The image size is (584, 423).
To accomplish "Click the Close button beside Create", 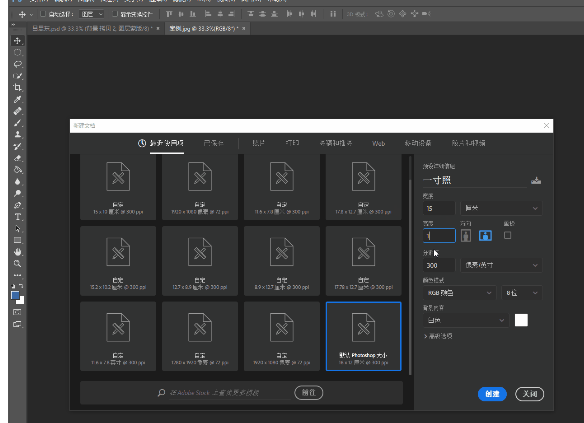I will coord(530,394).
